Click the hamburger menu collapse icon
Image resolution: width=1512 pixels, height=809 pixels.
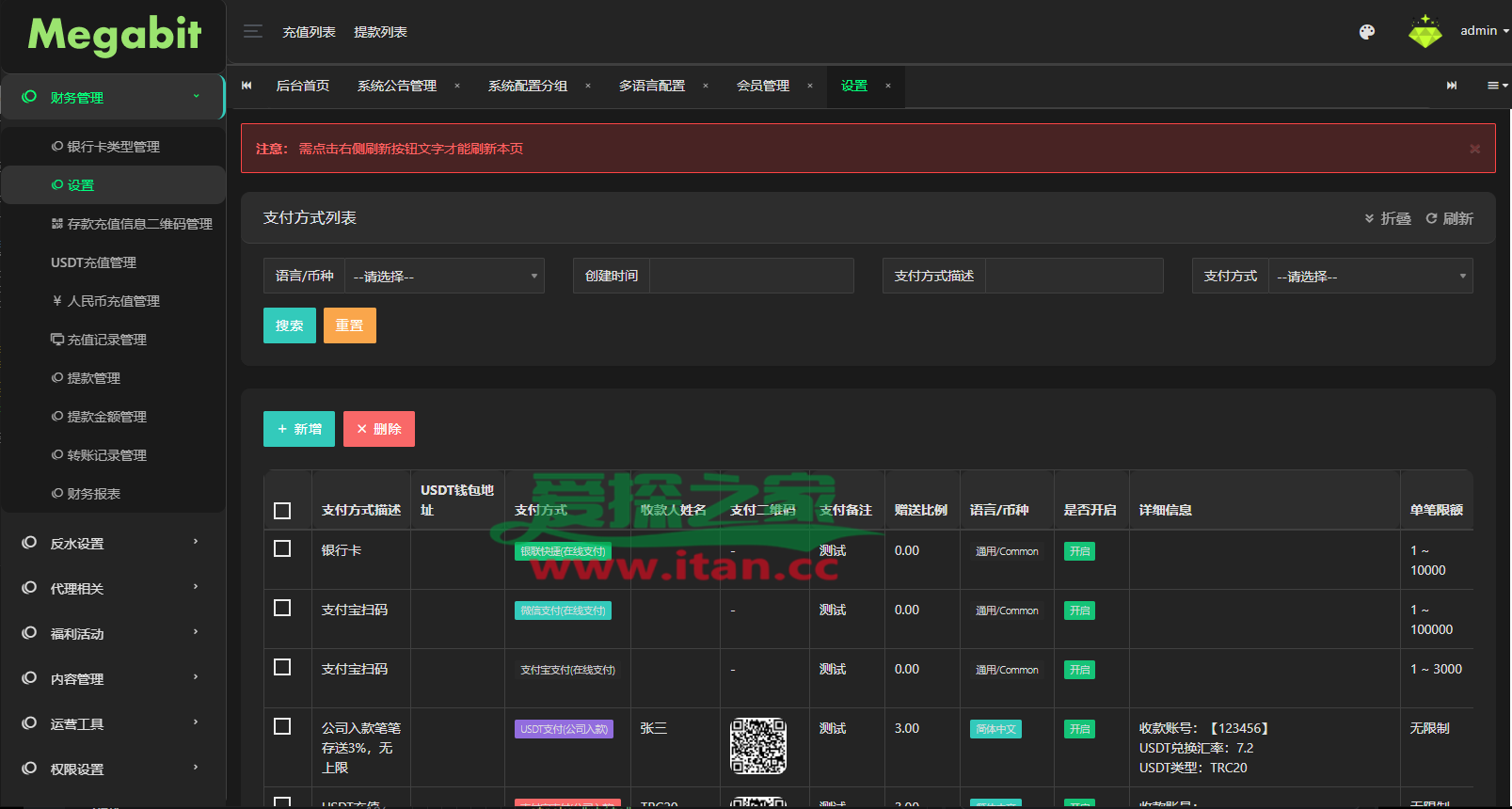coord(252,32)
